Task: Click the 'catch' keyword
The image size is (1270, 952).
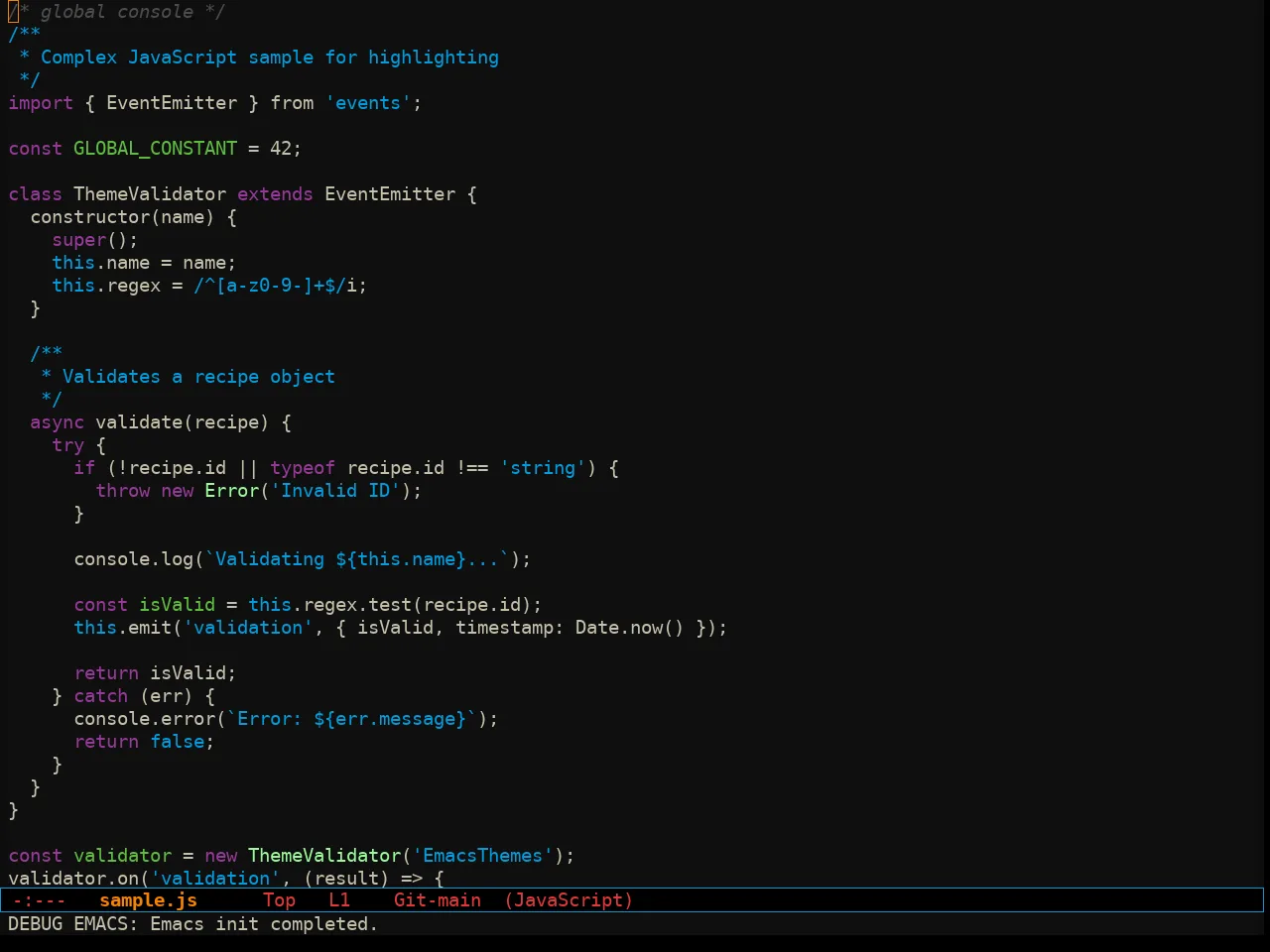Action: [100, 696]
